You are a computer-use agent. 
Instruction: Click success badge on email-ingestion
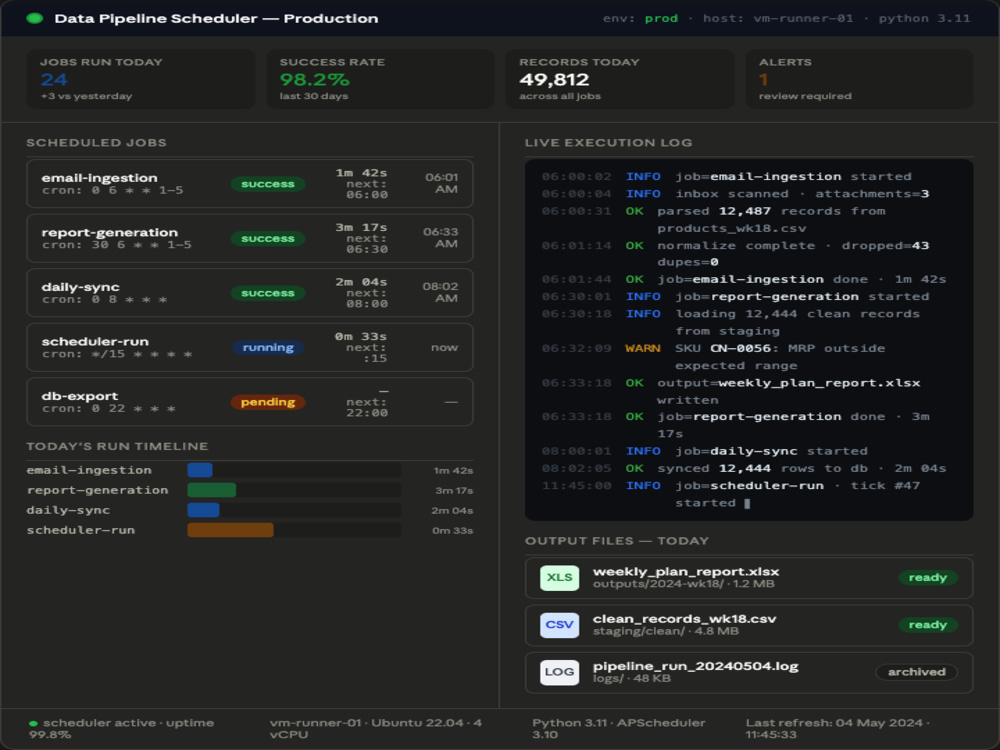(268, 184)
